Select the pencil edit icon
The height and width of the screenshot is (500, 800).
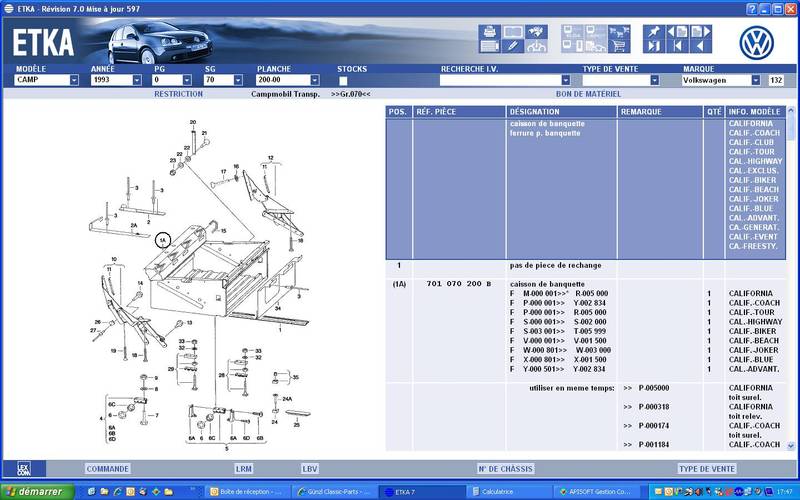point(513,46)
